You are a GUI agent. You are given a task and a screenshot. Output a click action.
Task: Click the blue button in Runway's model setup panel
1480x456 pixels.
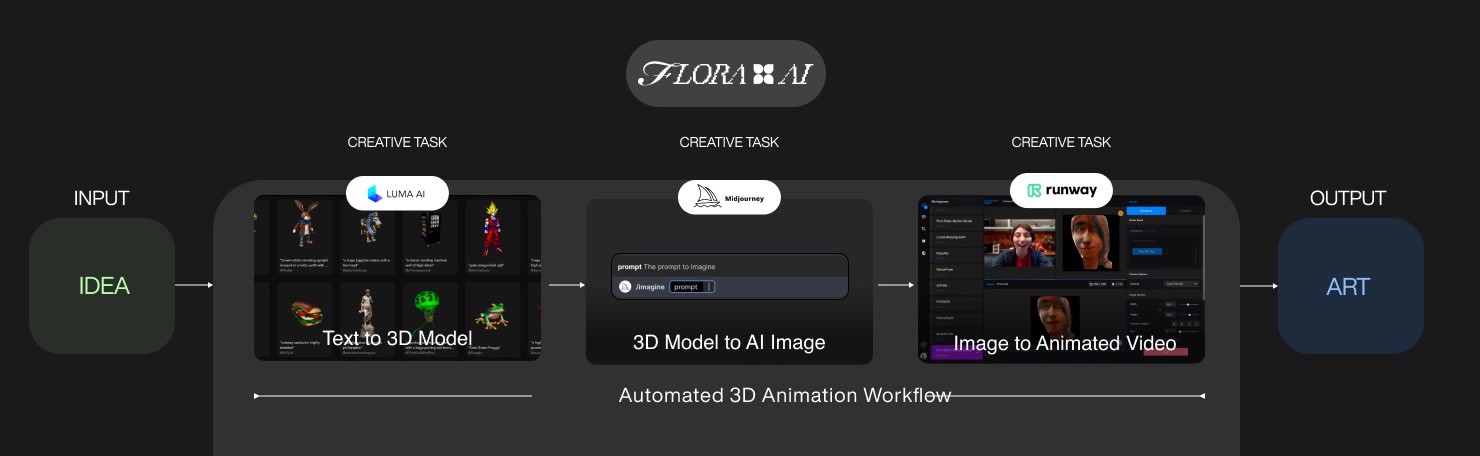pyautogui.click(x=1147, y=251)
